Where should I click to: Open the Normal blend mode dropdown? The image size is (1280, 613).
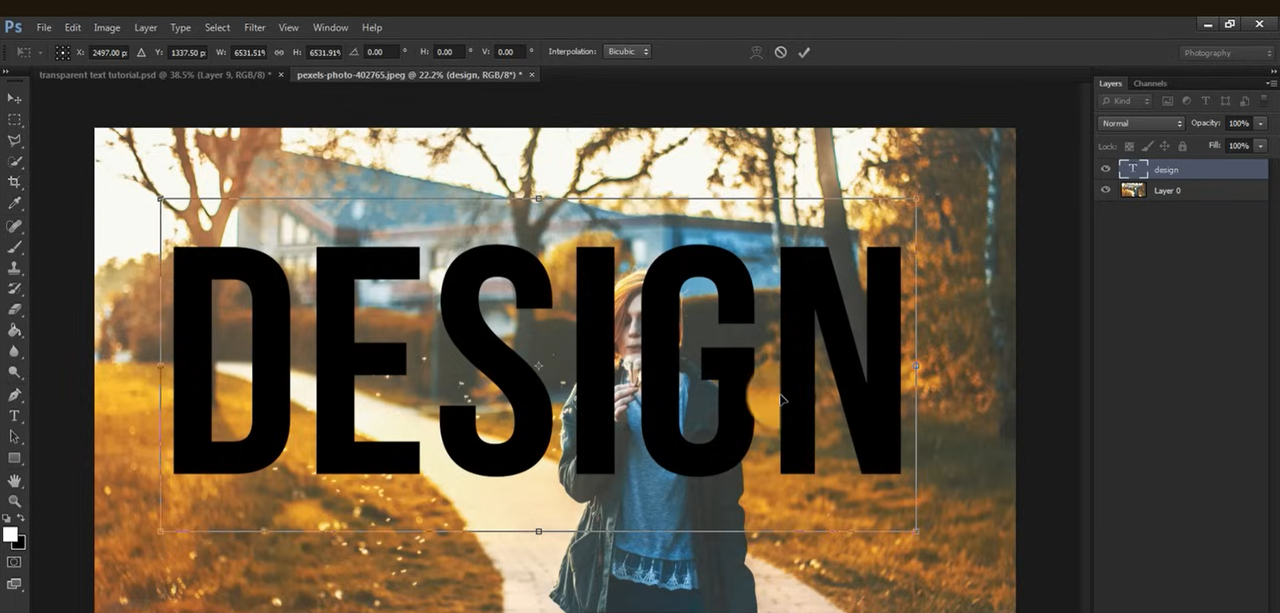1141,123
